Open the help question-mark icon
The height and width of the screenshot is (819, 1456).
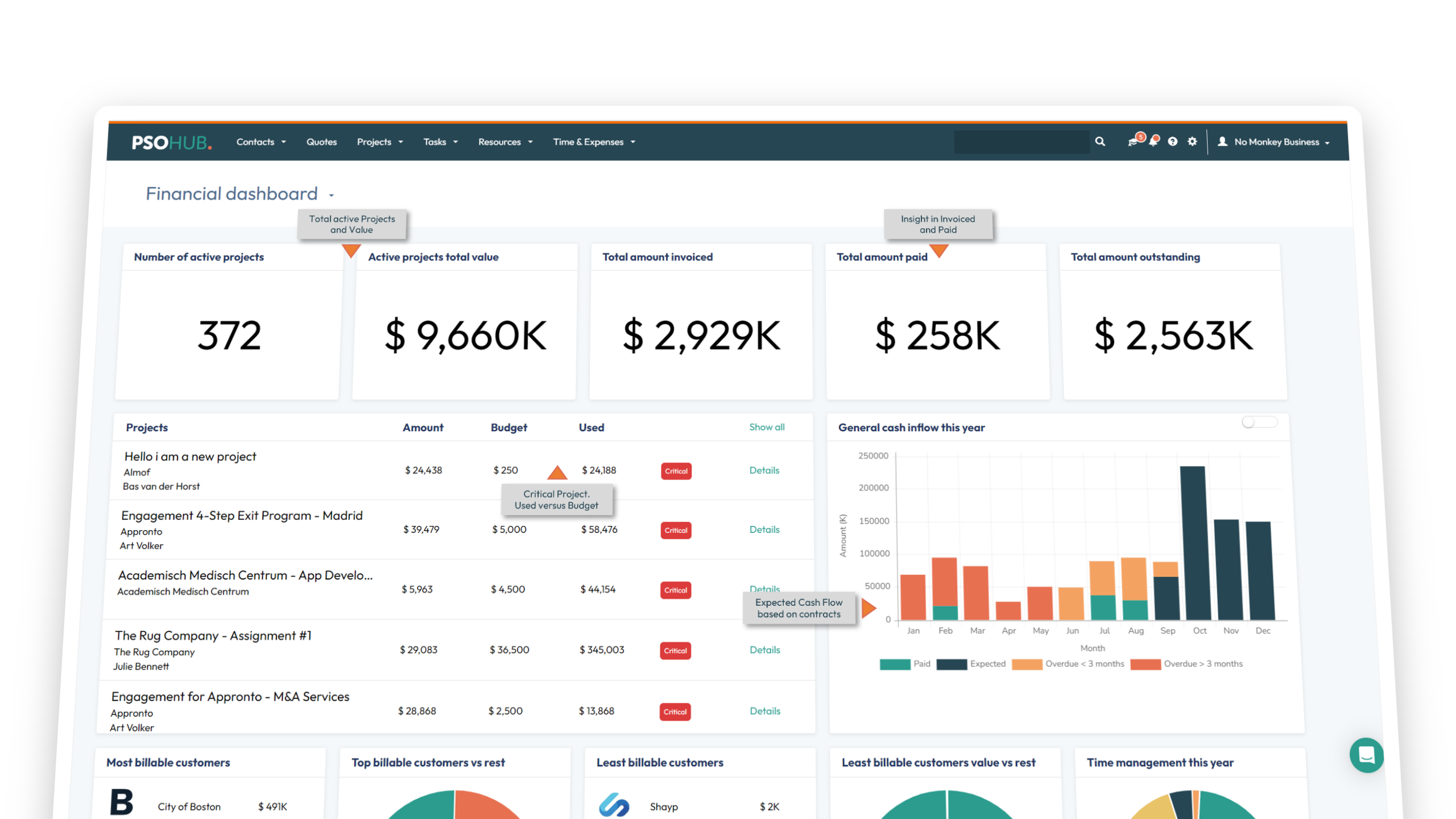1172,142
